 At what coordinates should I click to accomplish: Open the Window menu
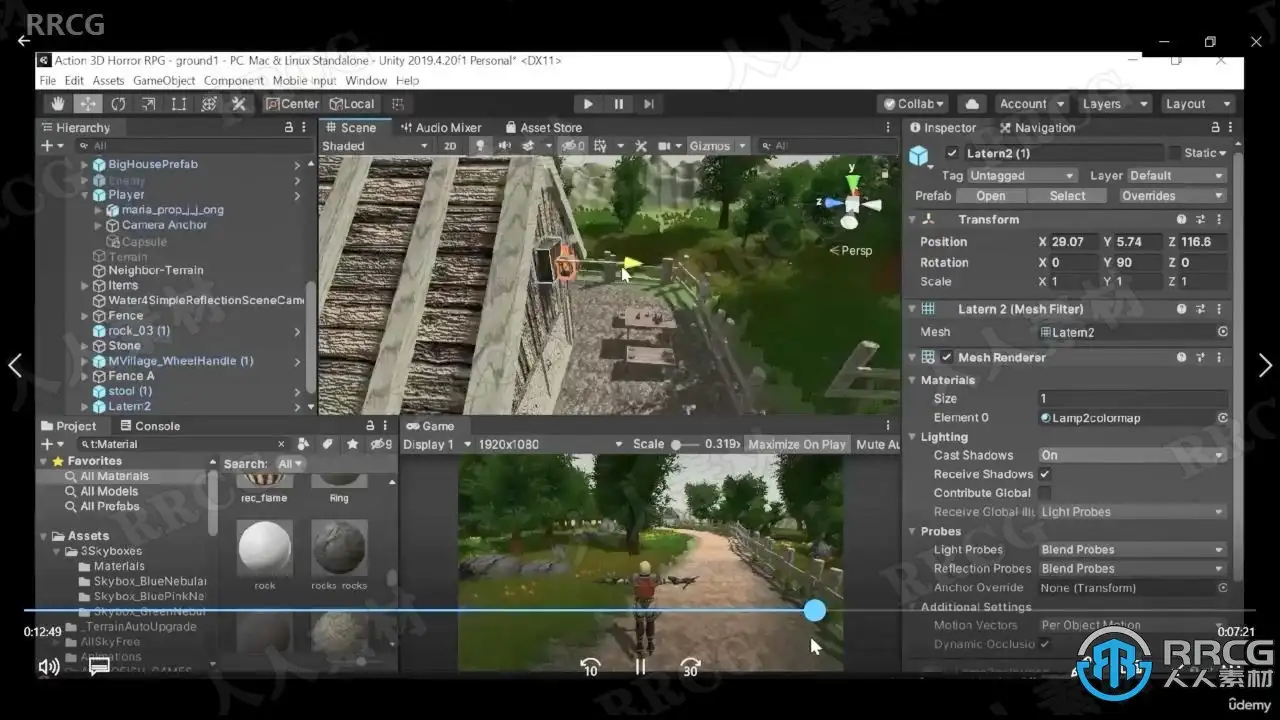pos(366,81)
